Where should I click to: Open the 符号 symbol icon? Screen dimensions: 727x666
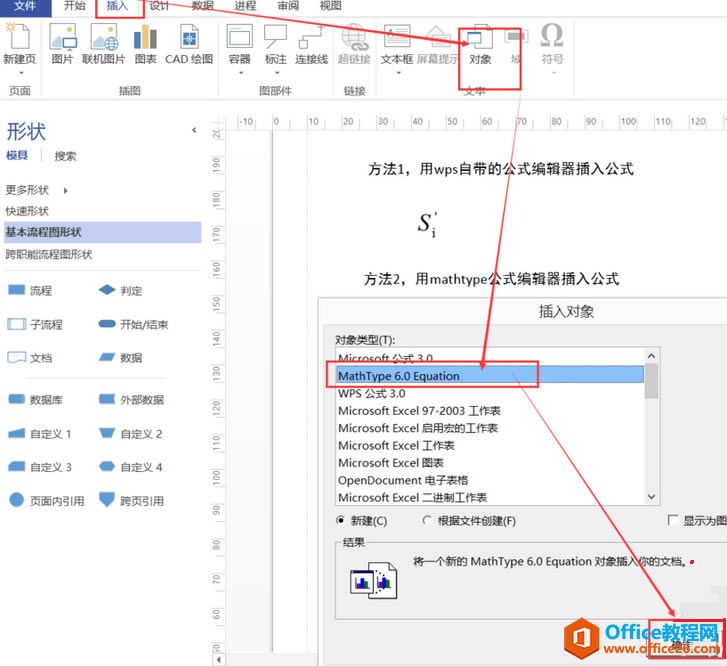(552, 36)
